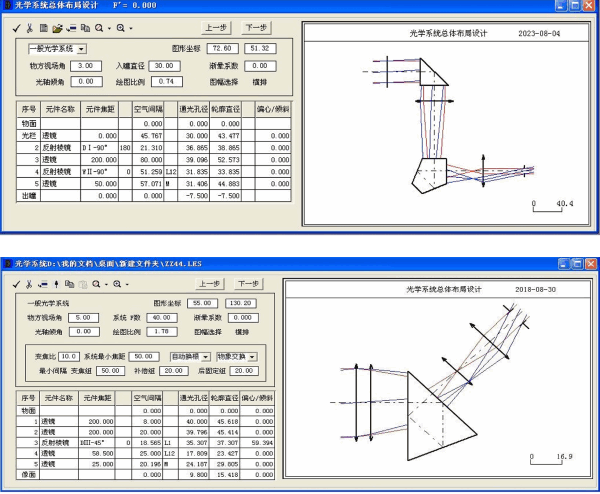Screen dimensions: 600x494
Task: Click the checkmark icon in the ZZ44.LES window toolbar
Action: click(x=16, y=283)
